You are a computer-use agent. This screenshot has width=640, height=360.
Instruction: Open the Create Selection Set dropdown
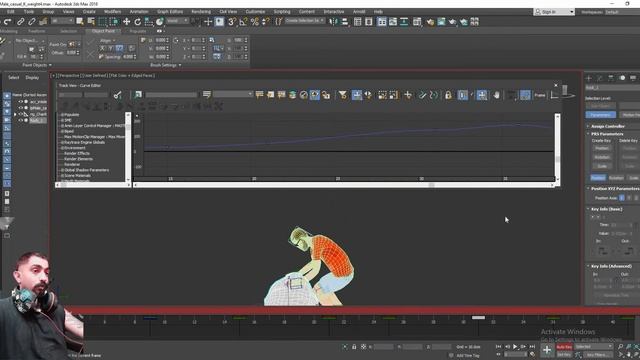click(304, 21)
